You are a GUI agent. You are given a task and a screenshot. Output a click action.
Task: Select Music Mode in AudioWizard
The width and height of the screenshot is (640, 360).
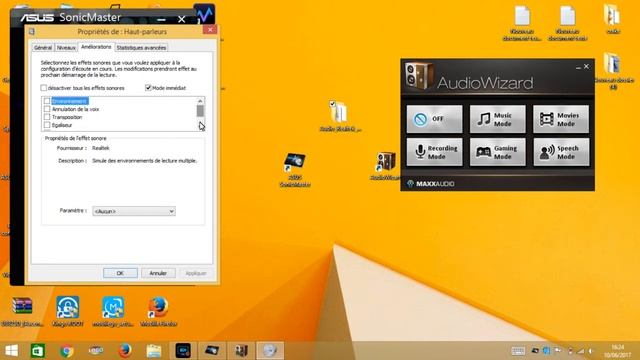(x=498, y=119)
